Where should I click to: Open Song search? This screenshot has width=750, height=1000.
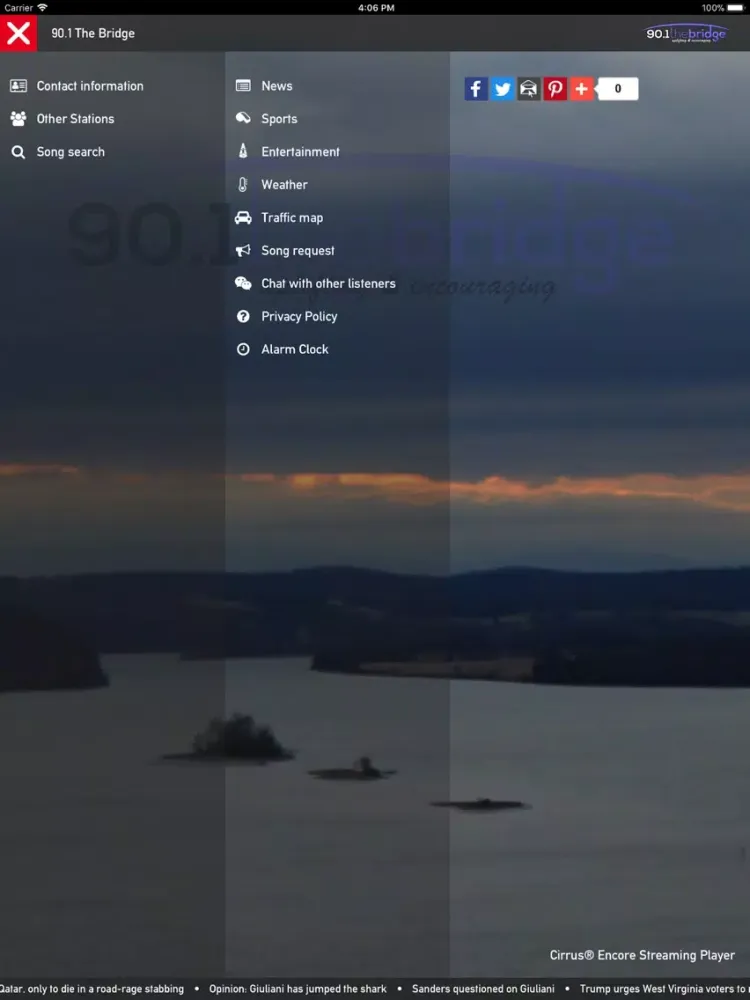click(x=70, y=152)
